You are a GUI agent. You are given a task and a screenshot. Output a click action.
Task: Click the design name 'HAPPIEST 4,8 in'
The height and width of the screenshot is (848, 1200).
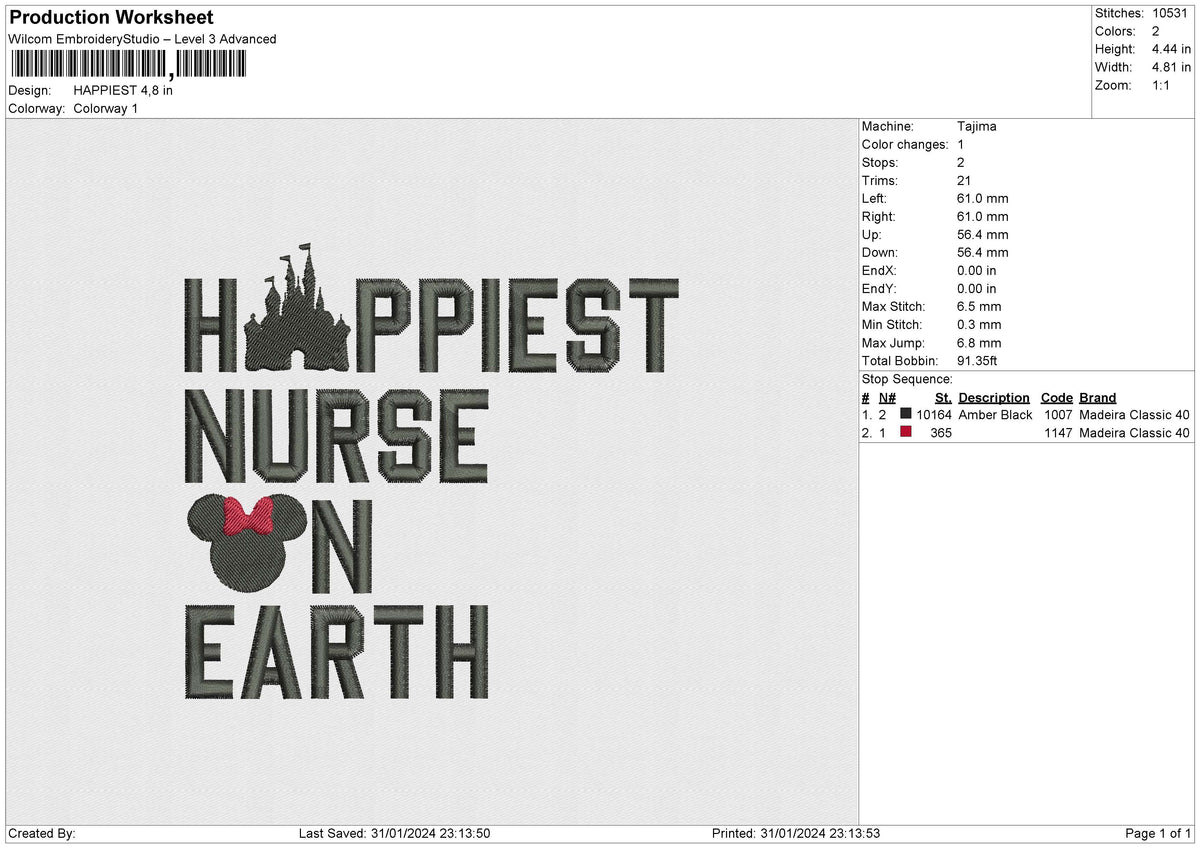123,90
